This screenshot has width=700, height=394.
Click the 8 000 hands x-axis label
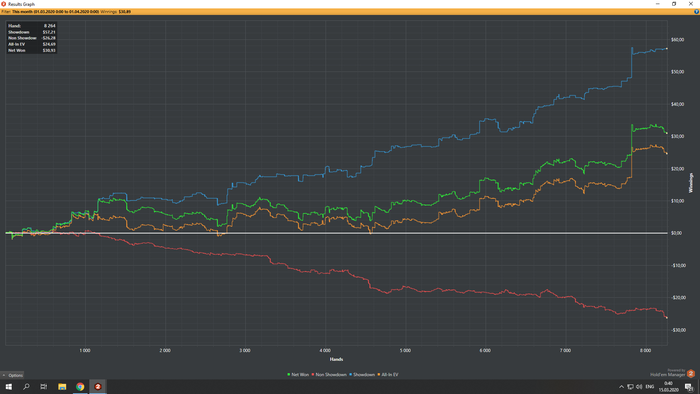click(645, 351)
